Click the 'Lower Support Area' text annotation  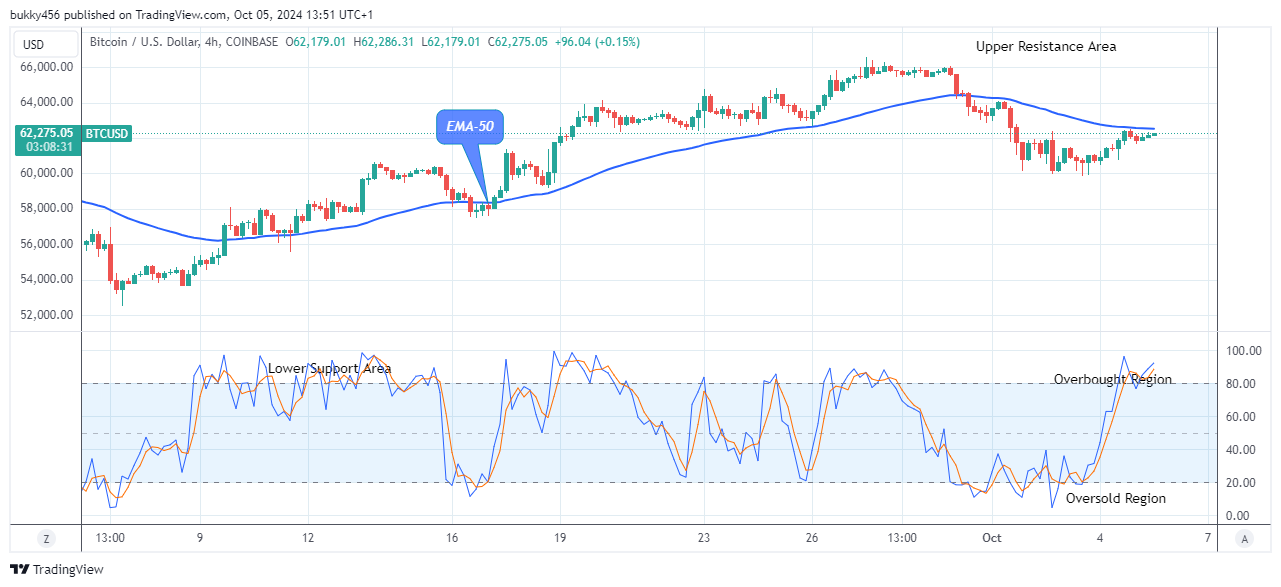[x=330, y=368]
